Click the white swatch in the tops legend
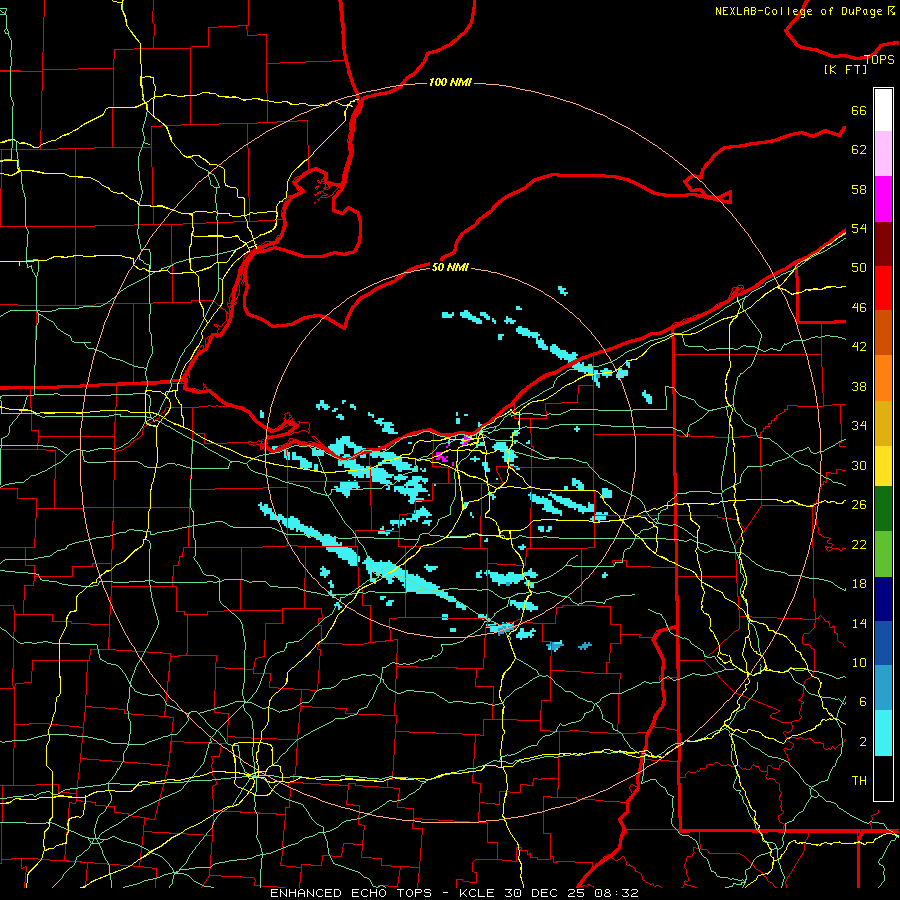 [883, 110]
